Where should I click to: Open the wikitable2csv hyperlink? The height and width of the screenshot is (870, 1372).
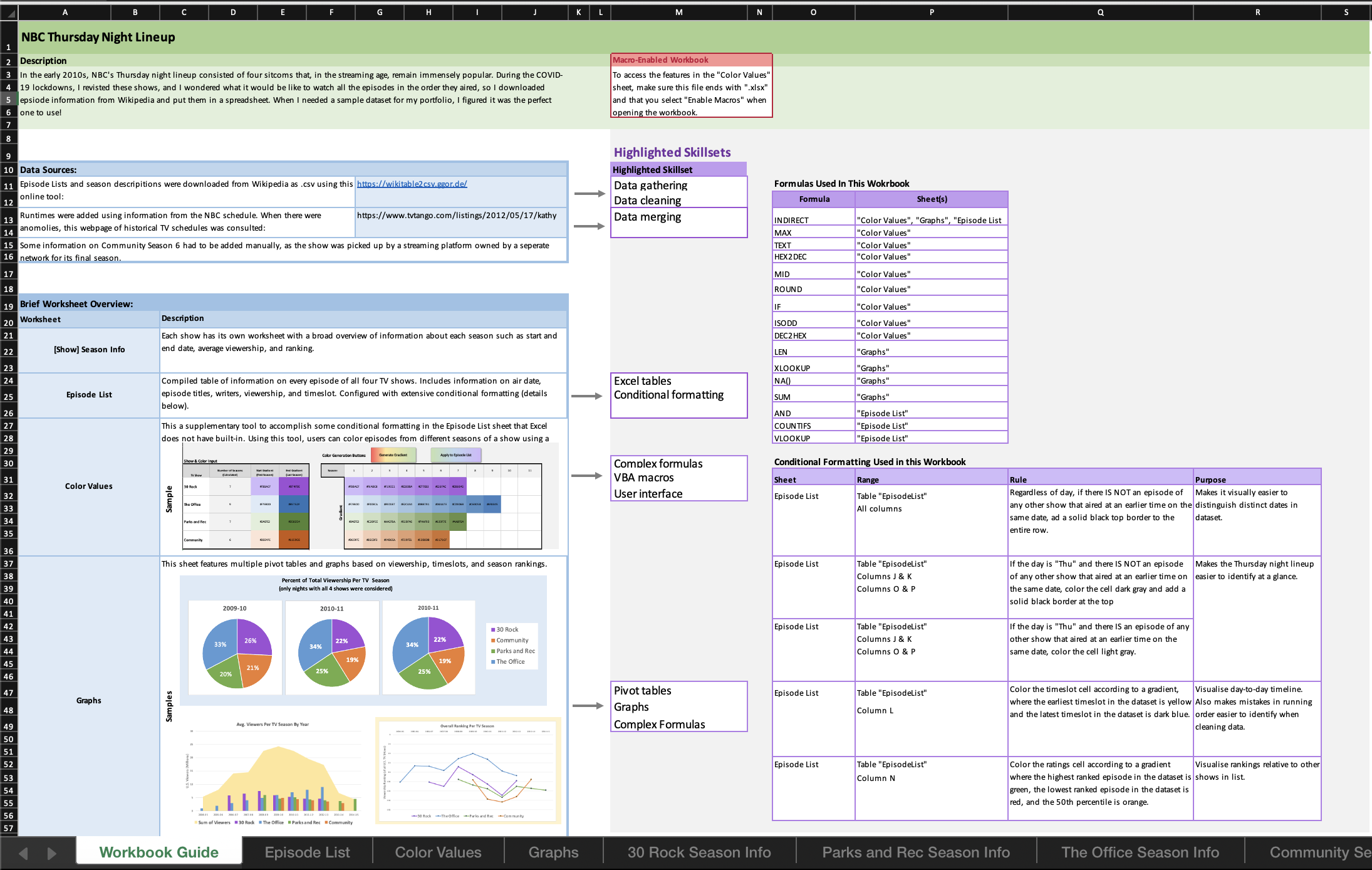[412, 184]
